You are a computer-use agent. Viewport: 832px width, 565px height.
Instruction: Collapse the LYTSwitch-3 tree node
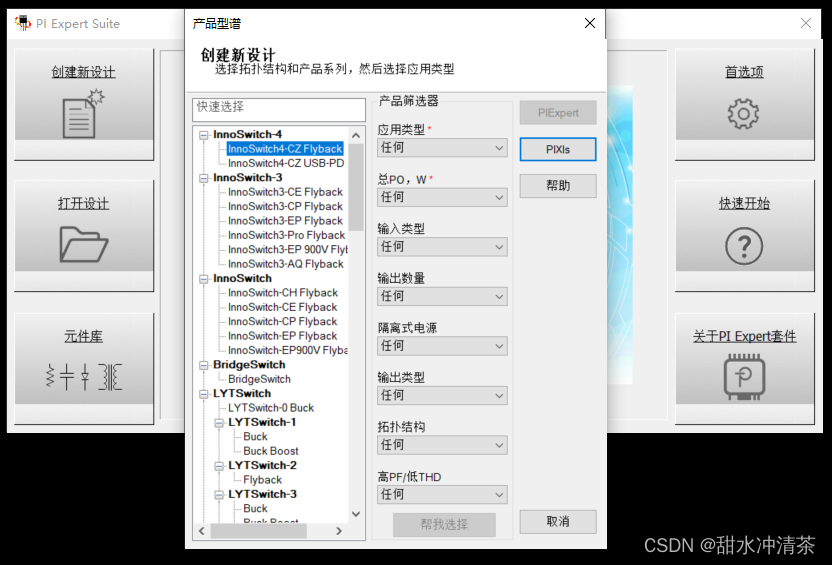click(x=219, y=495)
